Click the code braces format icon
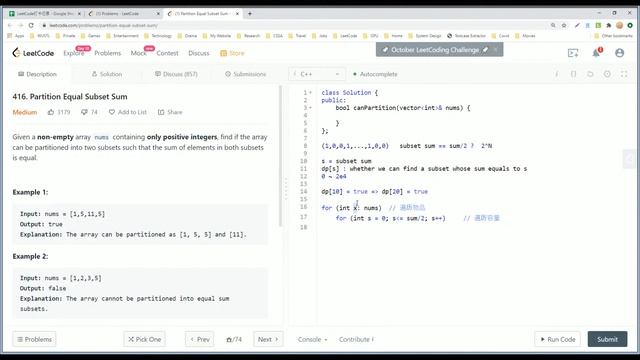Screen dimensions: 640x360 point(573,74)
